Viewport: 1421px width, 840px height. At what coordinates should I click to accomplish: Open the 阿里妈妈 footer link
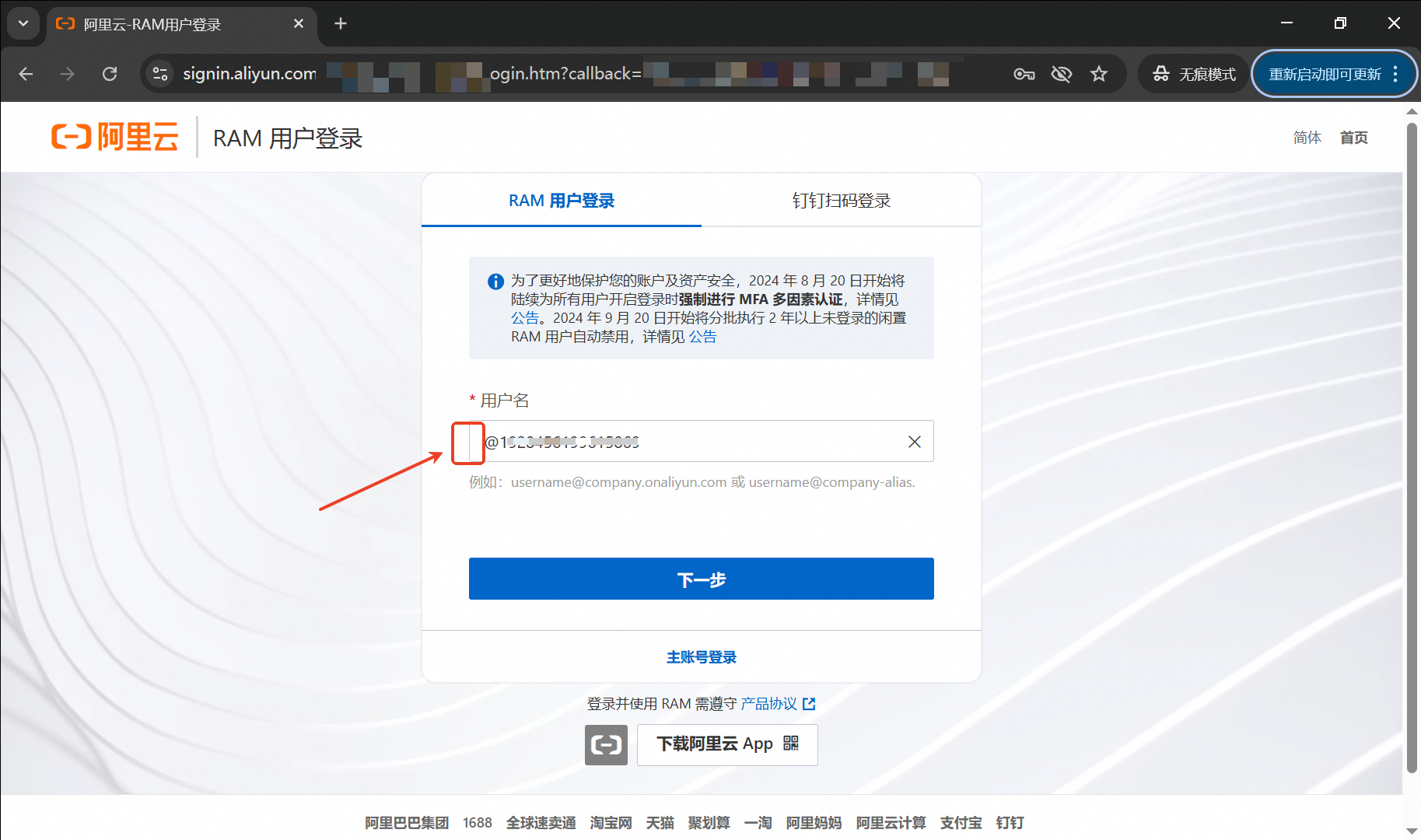[814, 823]
